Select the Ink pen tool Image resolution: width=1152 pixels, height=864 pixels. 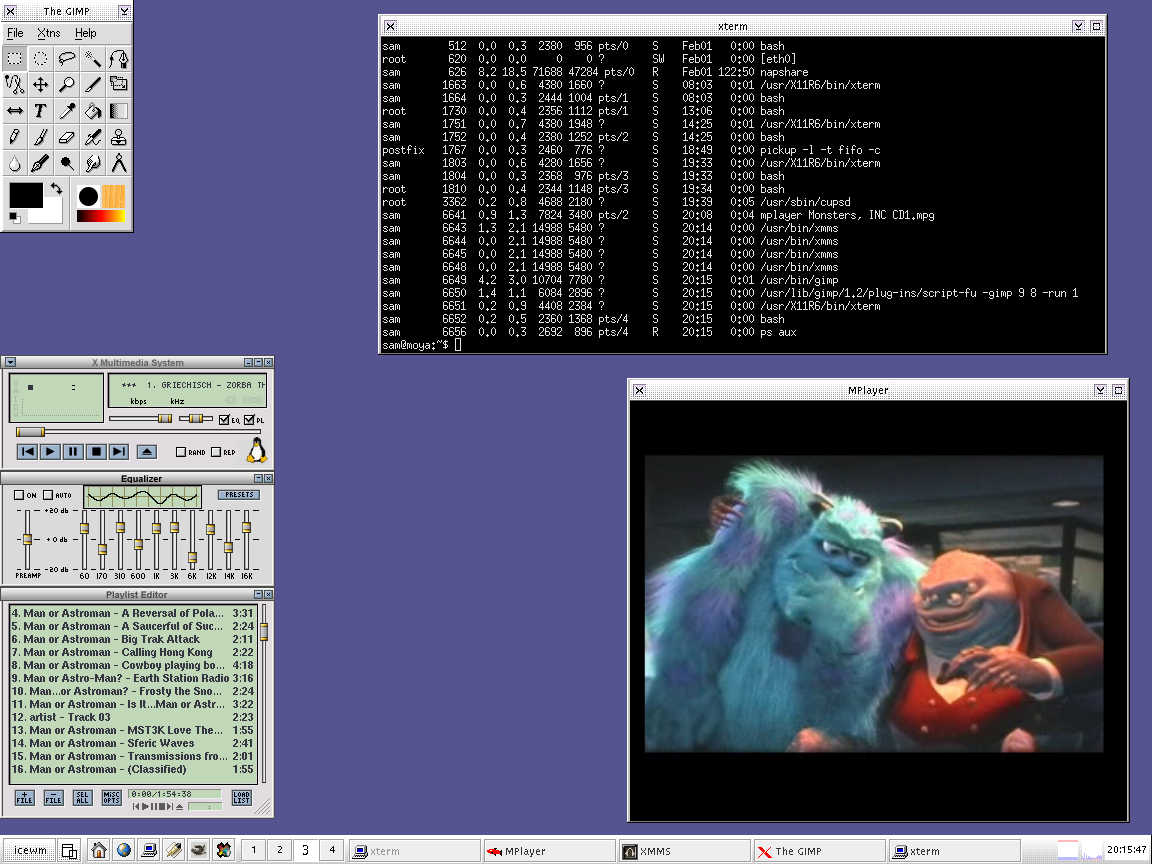(40, 163)
